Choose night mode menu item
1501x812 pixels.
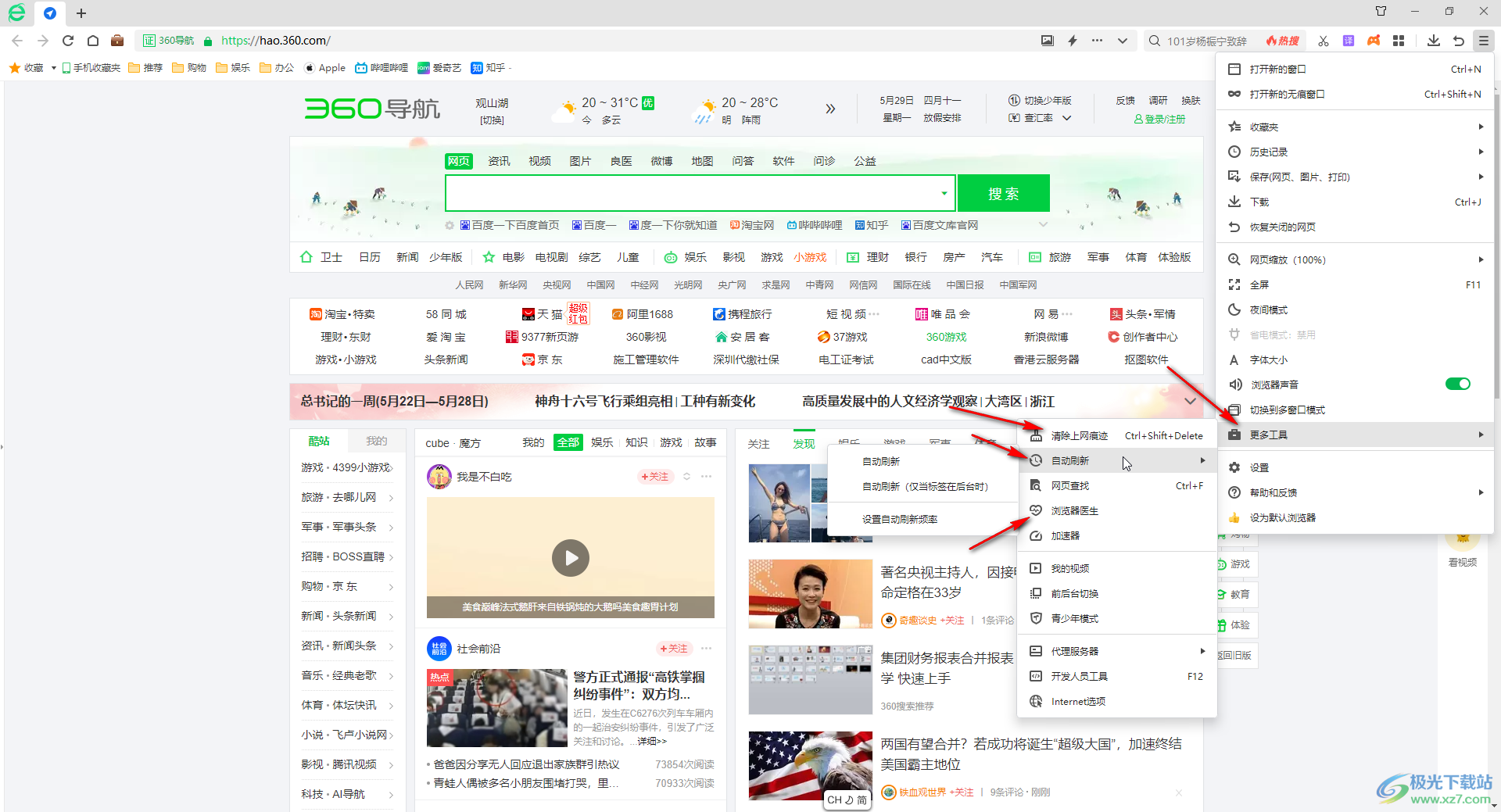1355,309
